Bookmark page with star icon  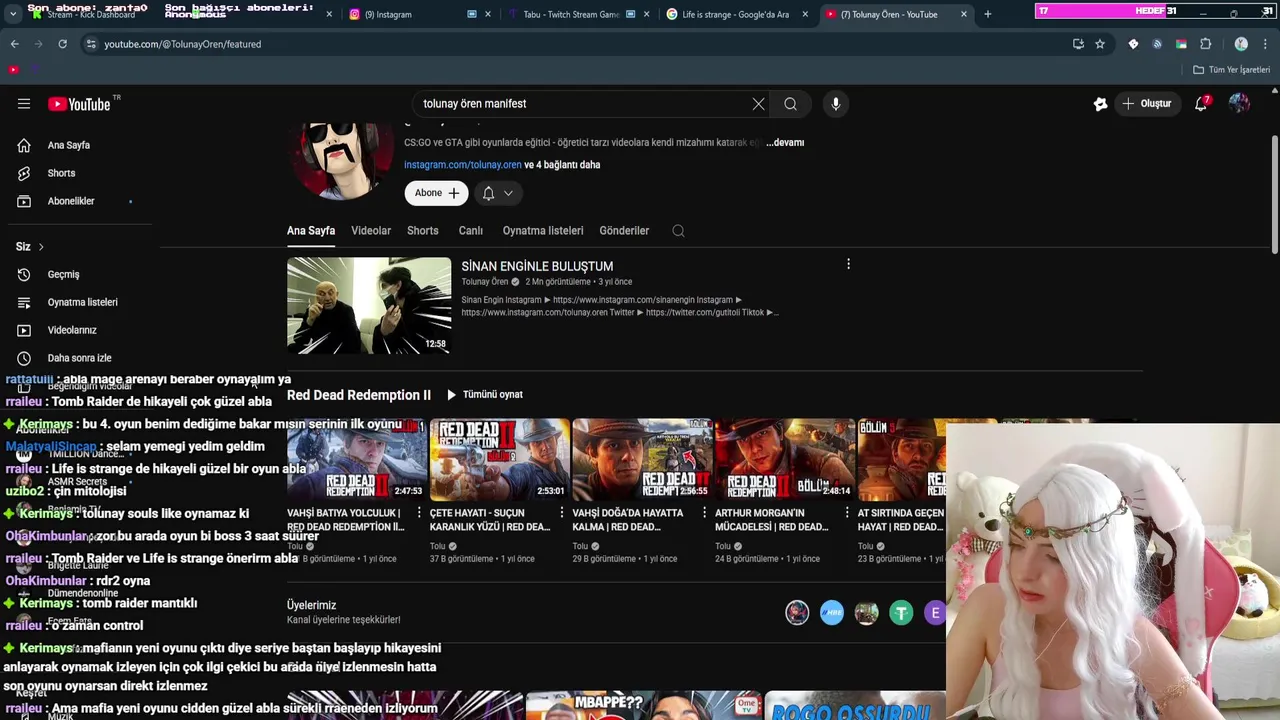click(x=1100, y=44)
